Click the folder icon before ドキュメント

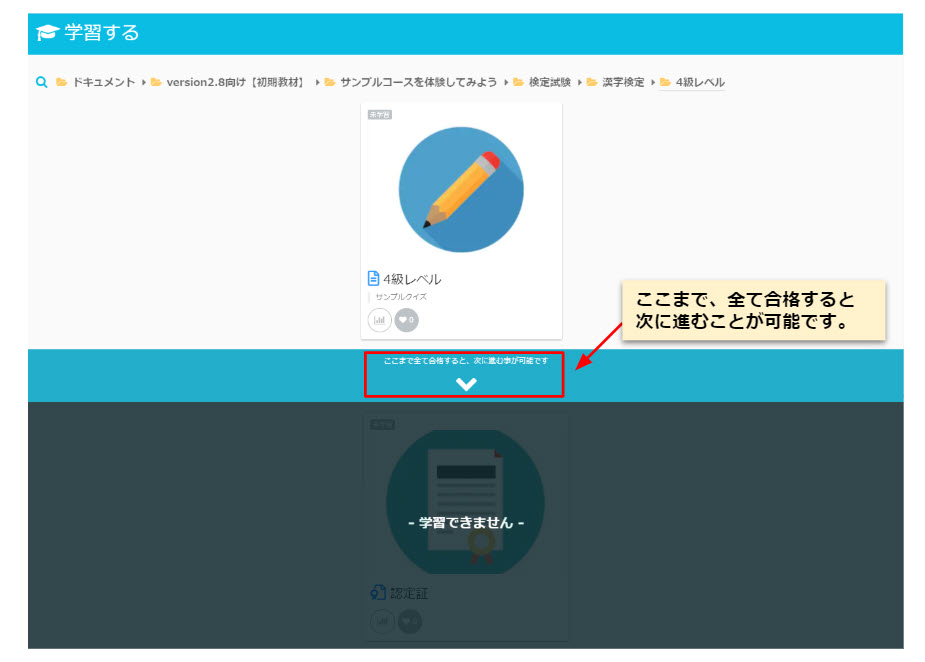(62, 82)
